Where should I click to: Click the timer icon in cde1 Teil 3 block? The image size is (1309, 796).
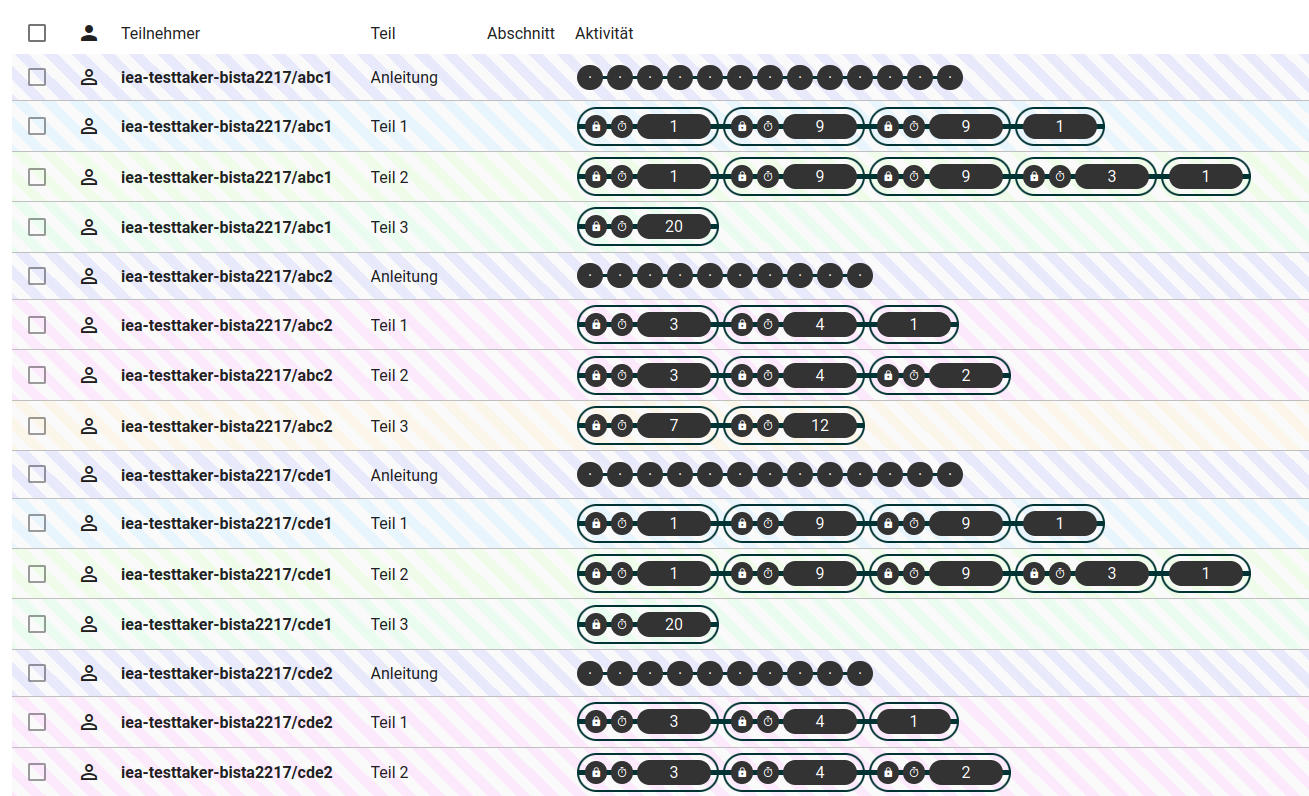click(622, 625)
